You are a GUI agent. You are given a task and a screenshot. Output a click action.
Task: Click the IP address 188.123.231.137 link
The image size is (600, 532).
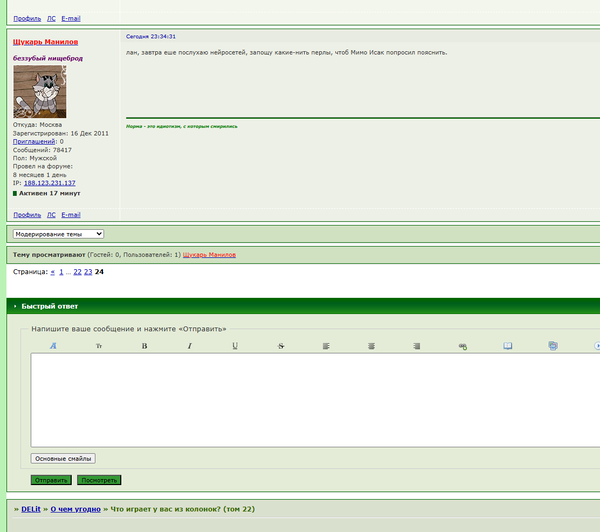pos(50,183)
